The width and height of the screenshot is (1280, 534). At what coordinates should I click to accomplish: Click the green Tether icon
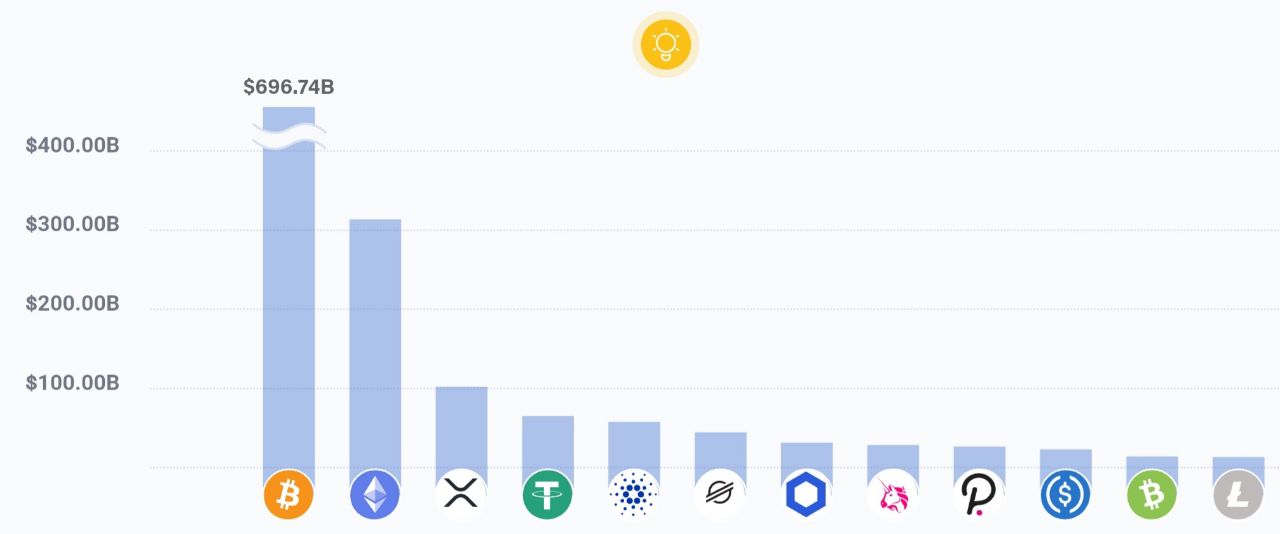[x=548, y=495]
